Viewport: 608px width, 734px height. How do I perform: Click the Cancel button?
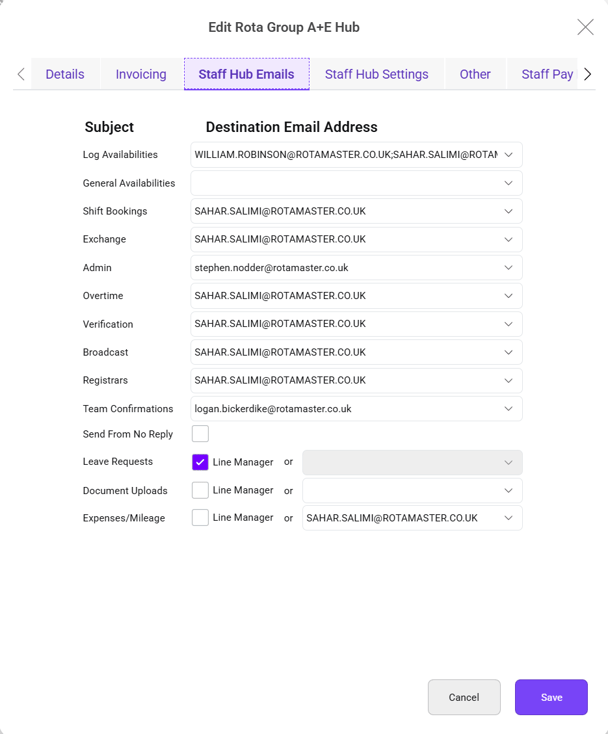[x=464, y=697]
